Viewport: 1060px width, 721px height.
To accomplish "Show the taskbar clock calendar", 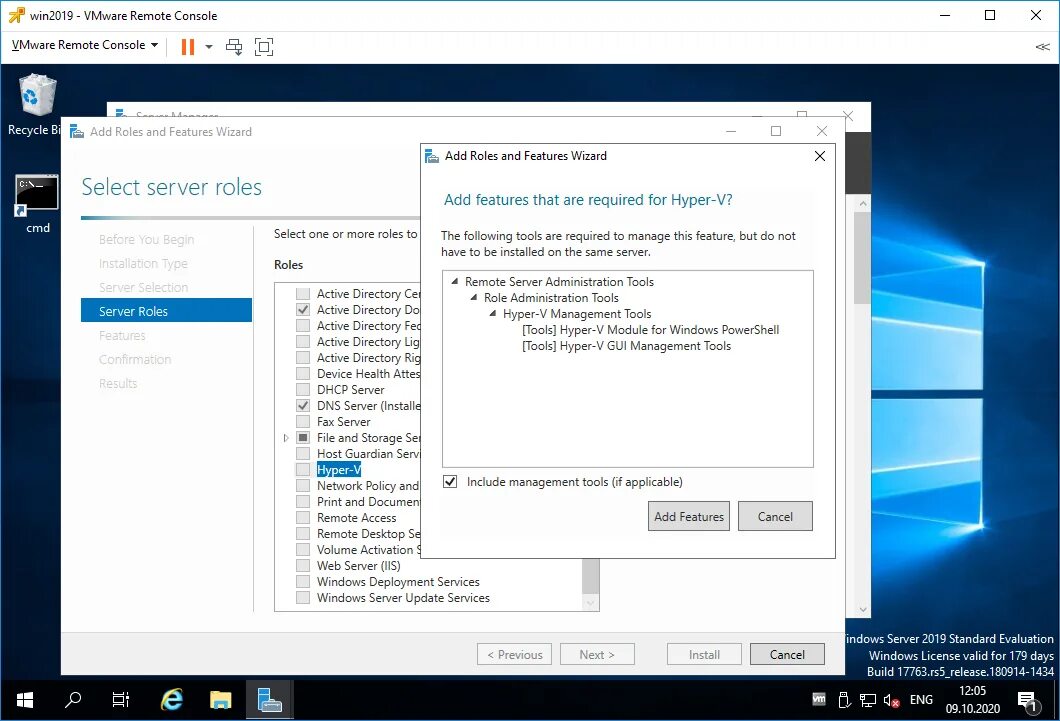I will coord(972,699).
